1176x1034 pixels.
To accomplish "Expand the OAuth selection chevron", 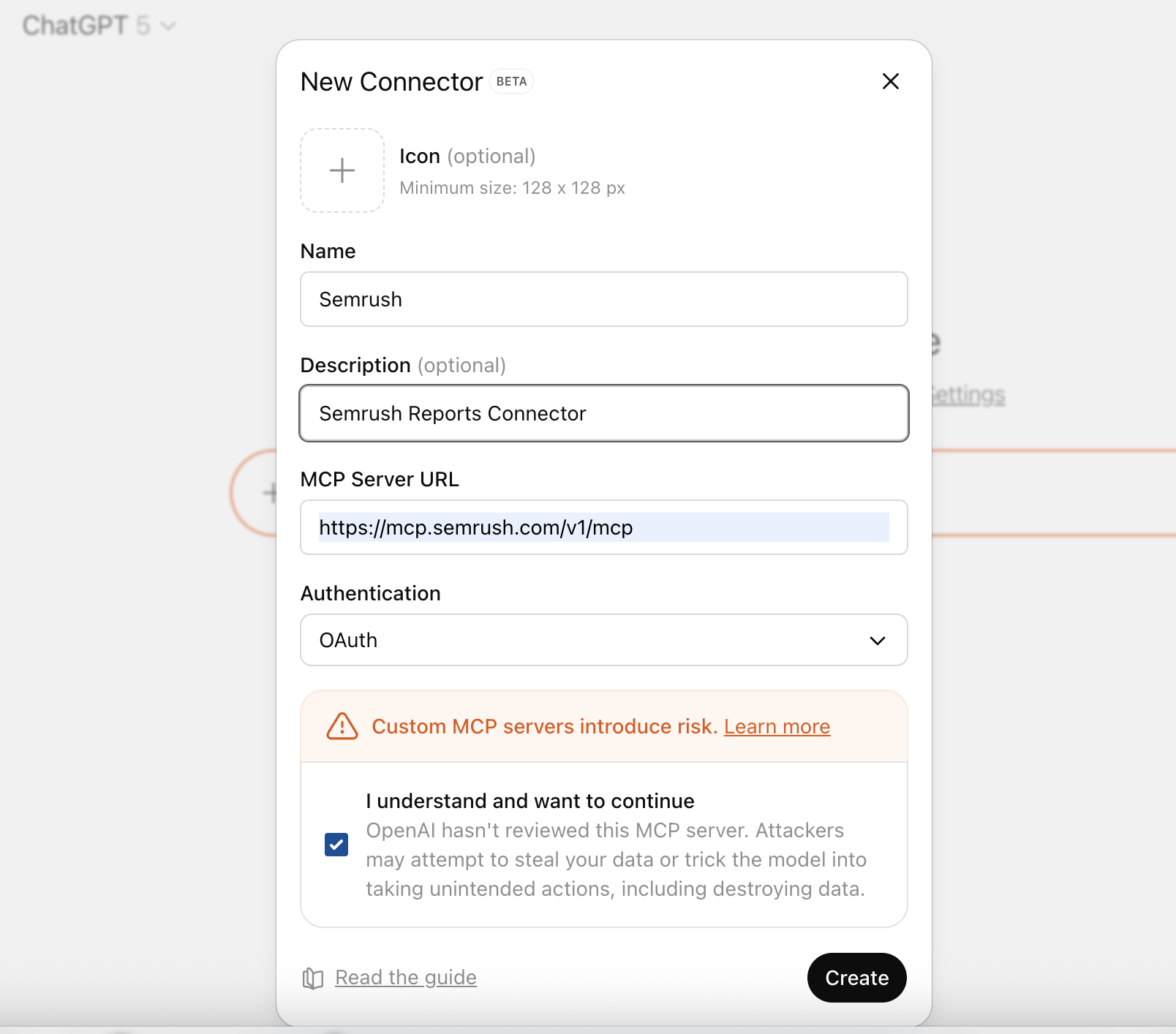I will pos(877,641).
